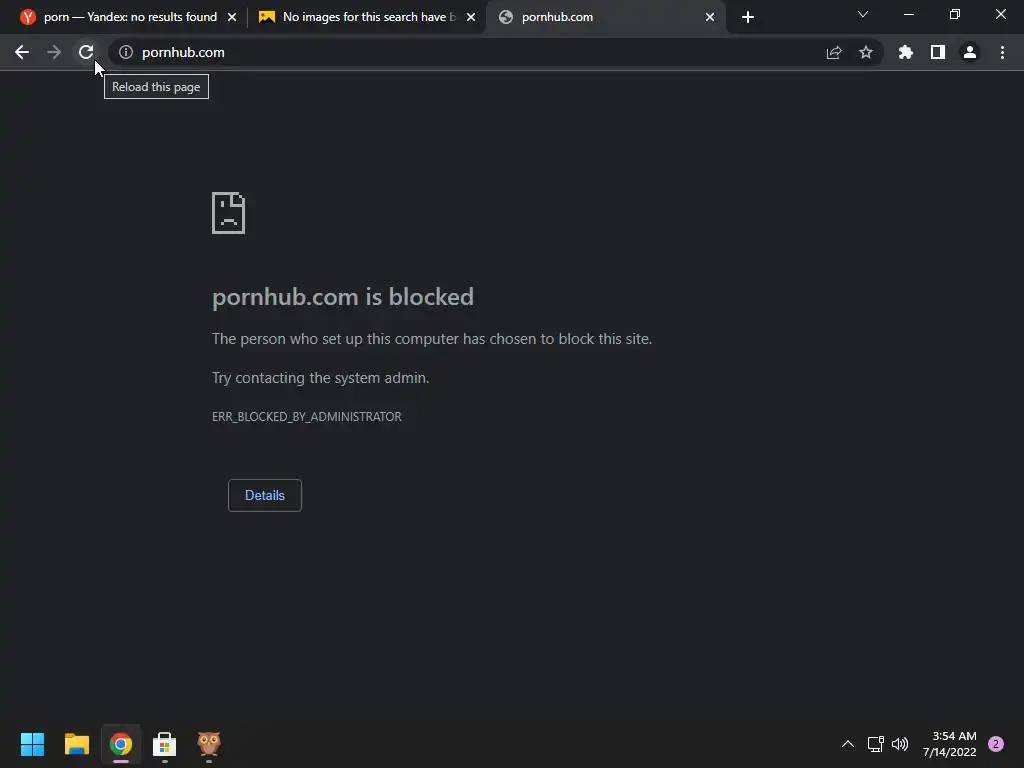Image resolution: width=1024 pixels, height=768 pixels.
Task: Open notifications badge showing 2
Action: (x=996, y=744)
